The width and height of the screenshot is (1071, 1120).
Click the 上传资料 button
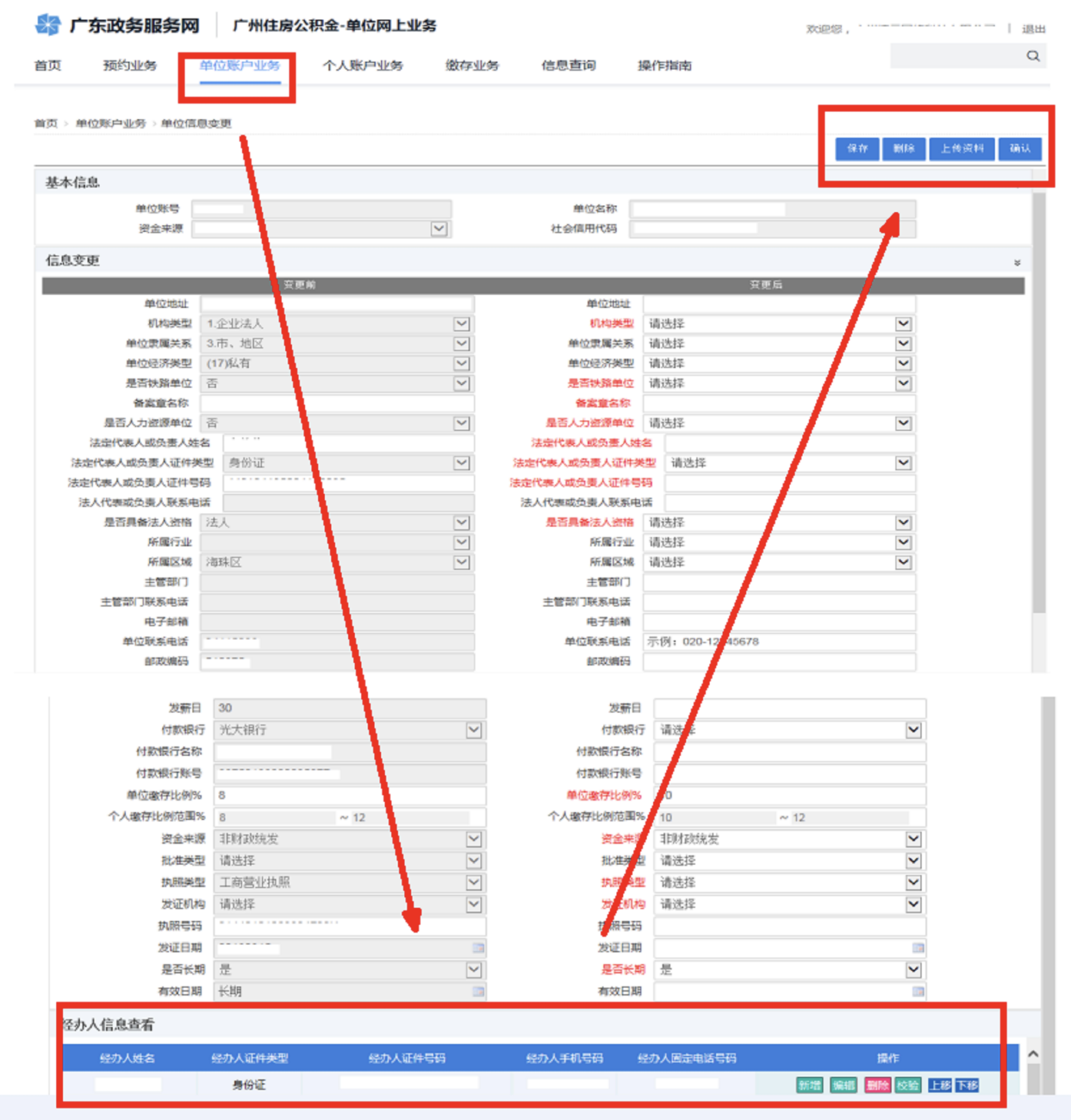coord(962,149)
